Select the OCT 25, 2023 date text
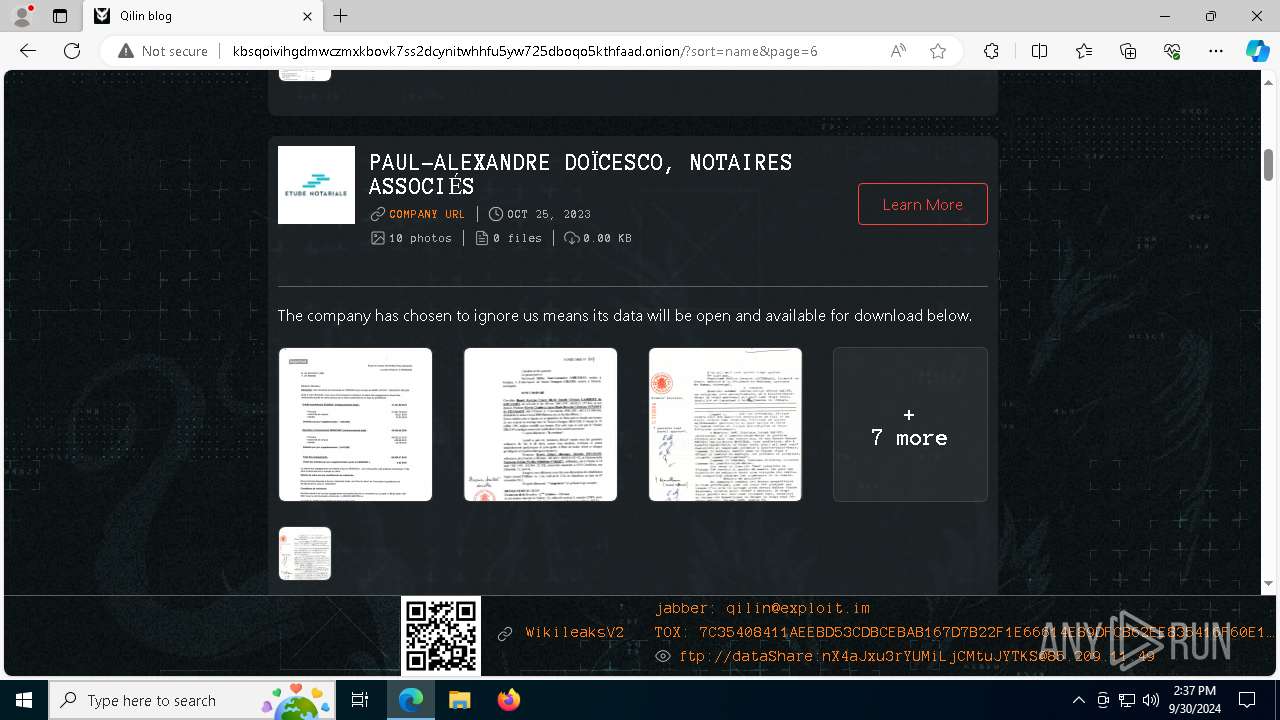 tap(549, 214)
